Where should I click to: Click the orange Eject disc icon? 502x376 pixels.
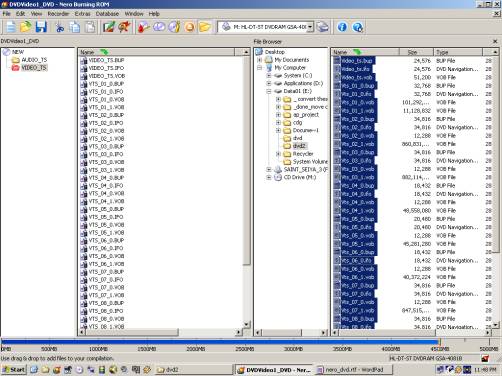[x=190, y=27]
